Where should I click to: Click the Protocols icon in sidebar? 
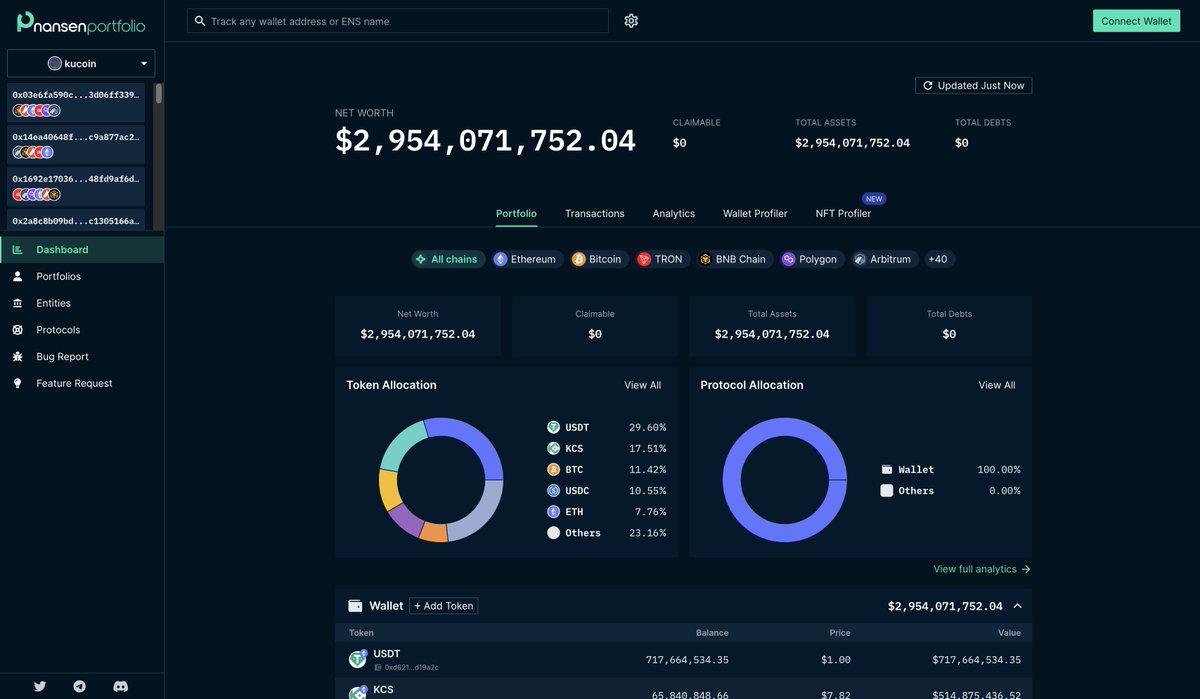(x=17, y=330)
